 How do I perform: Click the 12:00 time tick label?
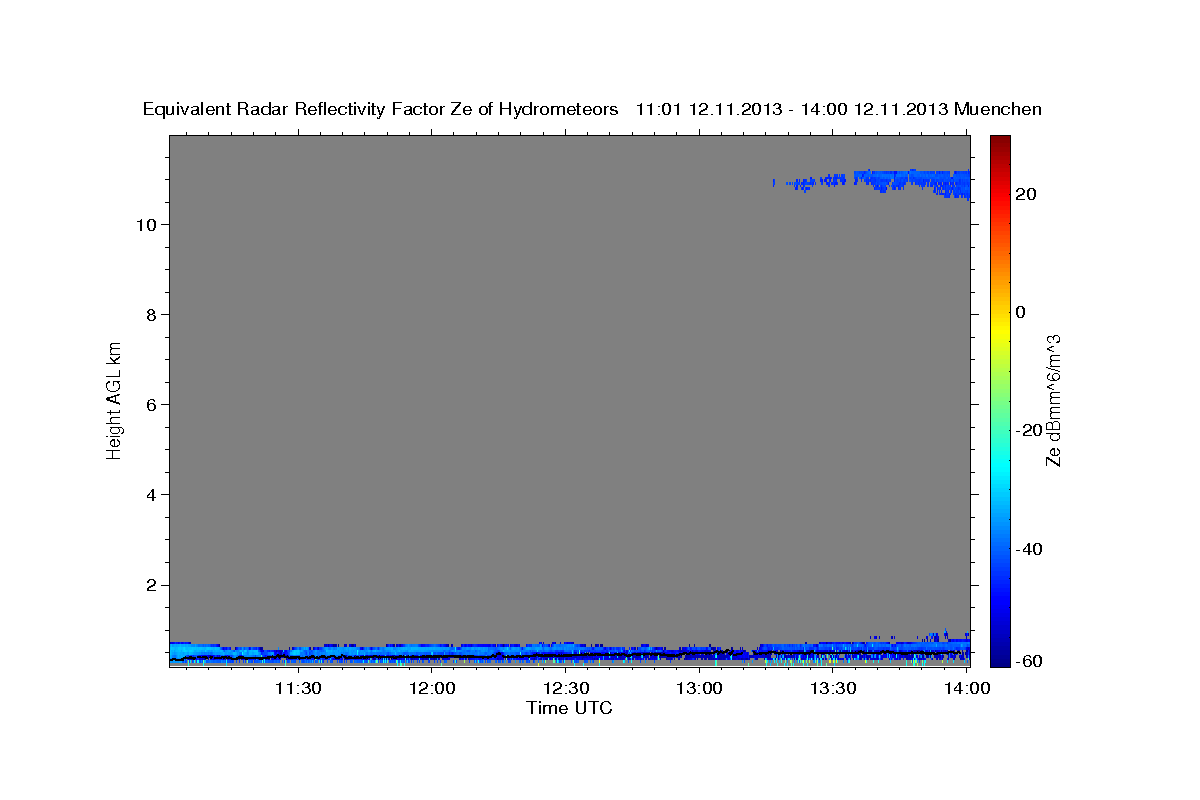tap(432, 688)
